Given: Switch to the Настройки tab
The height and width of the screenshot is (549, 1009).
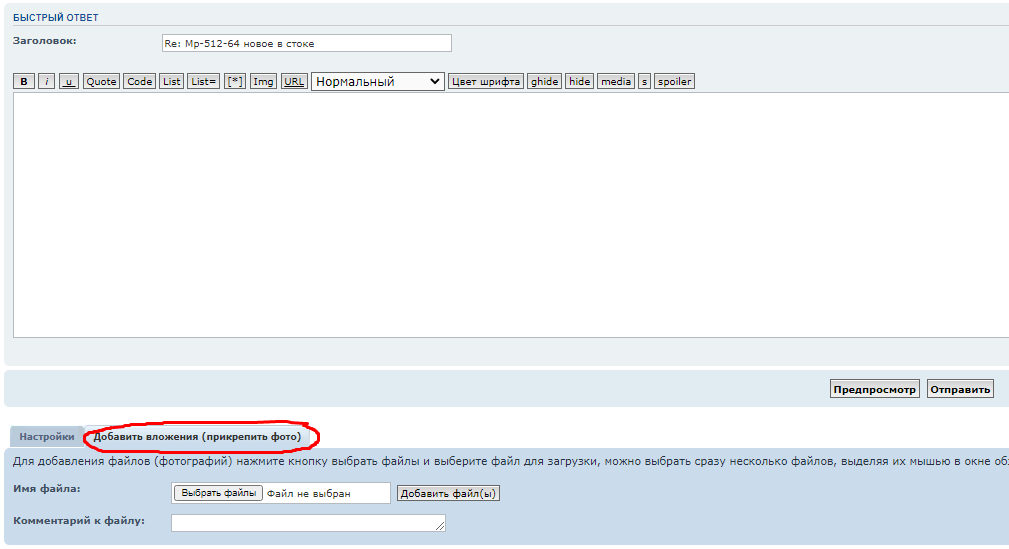Looking at the screenshot, I should [x=47, y=437].
